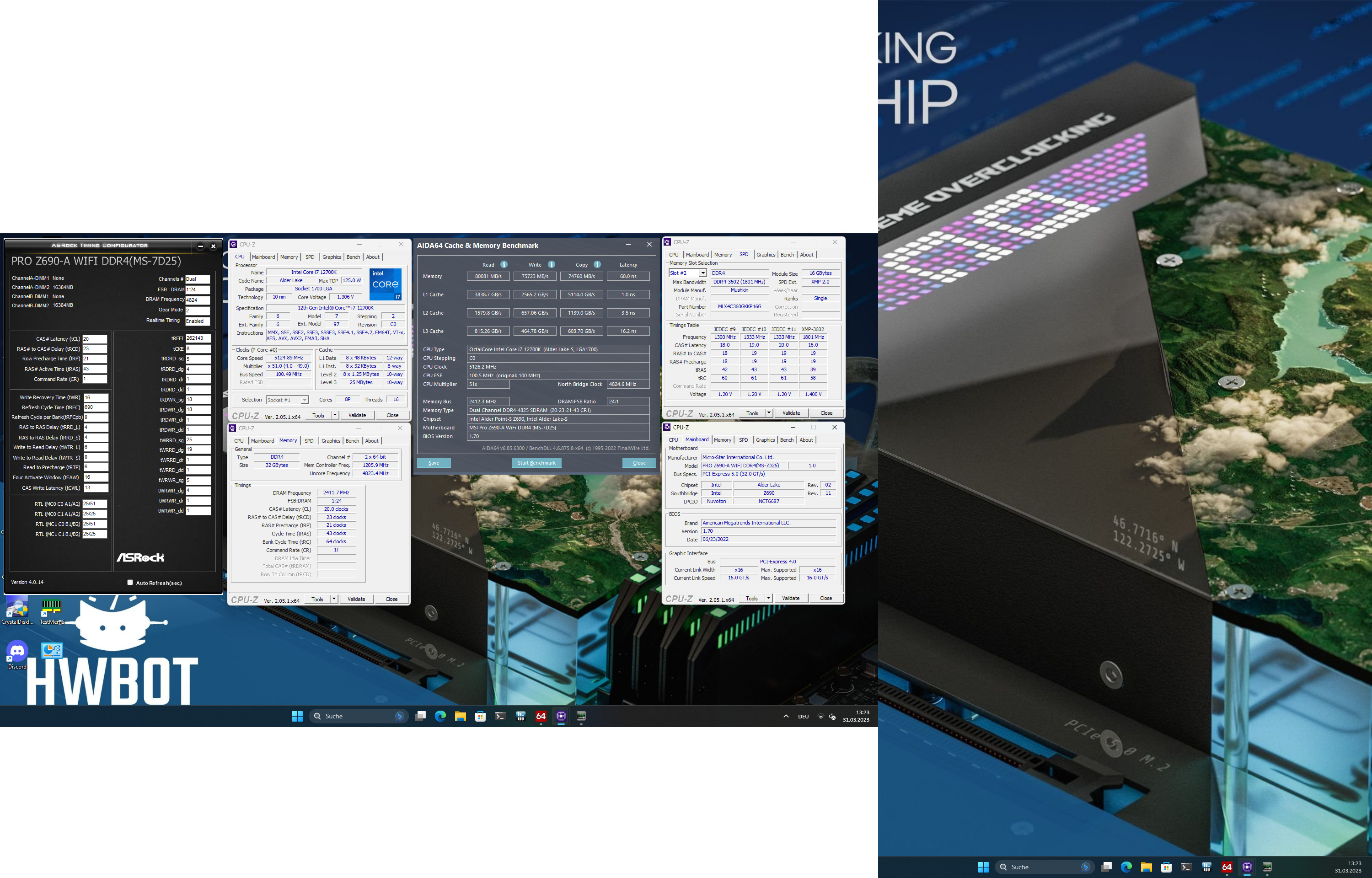The image size is (1372, 878).
Task: Launch Edge from the second monitor taskbar
Action: [1126, 867]
